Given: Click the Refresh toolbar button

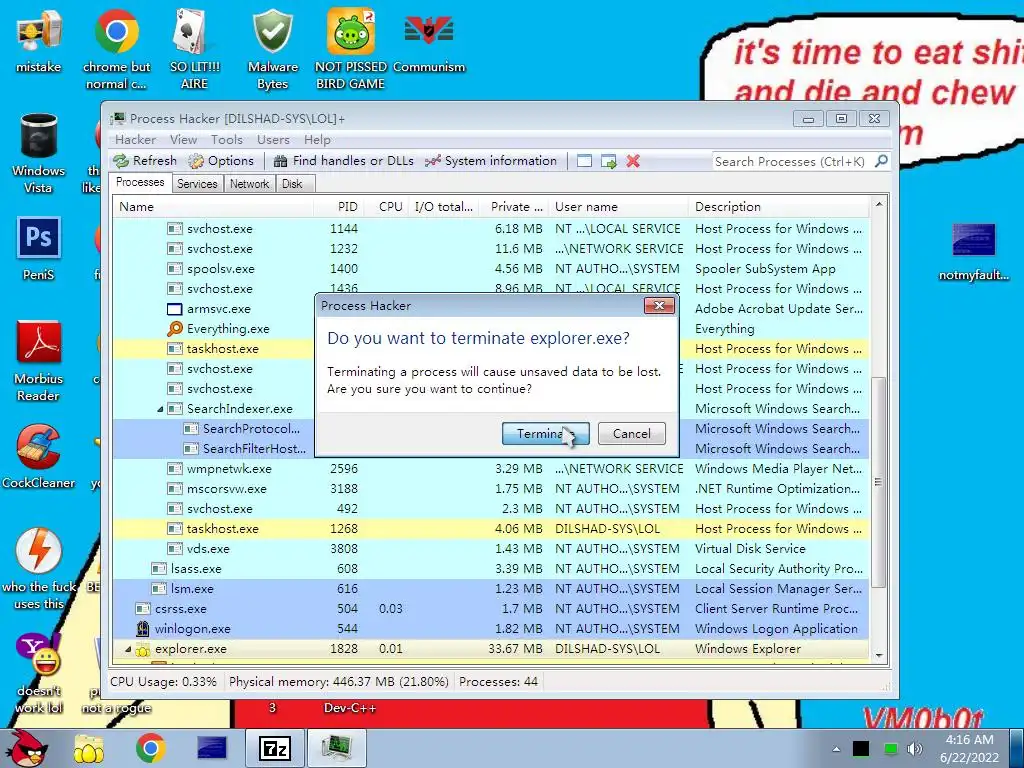Looking at the screenshot, I should point(145,161).
